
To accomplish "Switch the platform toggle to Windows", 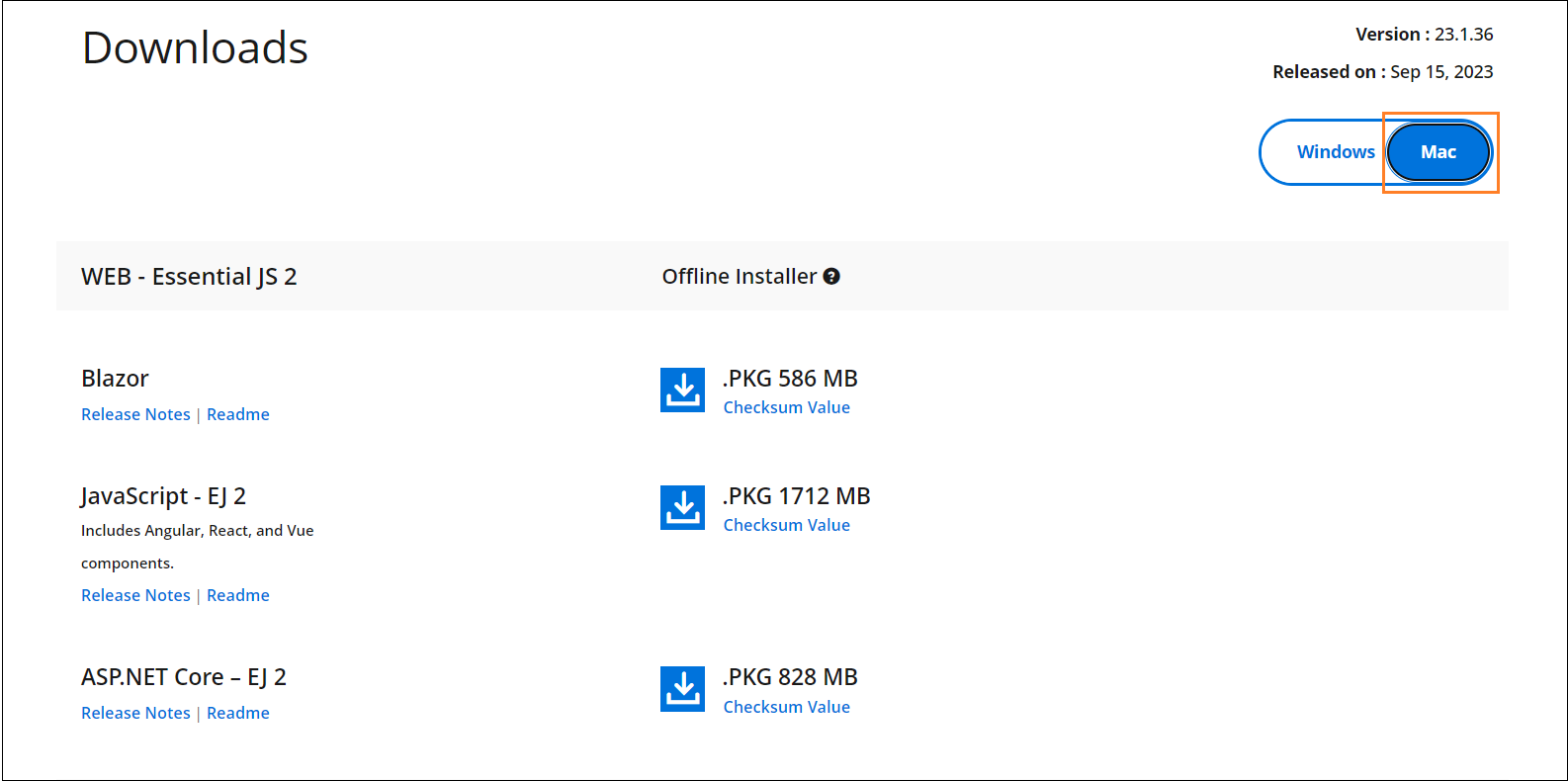I will (1335, 152).
